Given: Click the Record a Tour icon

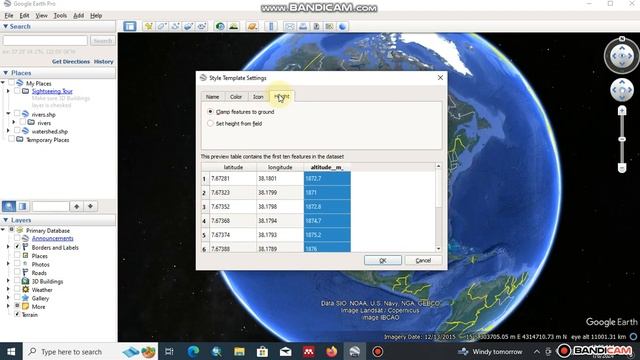Looking at the screenshot, I should [202, 27].
